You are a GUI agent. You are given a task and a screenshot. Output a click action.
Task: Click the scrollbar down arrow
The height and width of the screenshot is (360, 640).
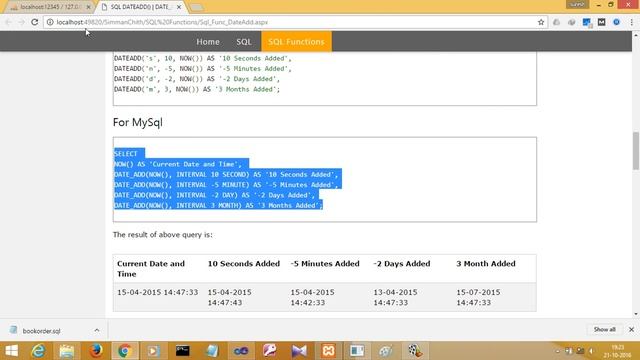(x=636, y=313)
